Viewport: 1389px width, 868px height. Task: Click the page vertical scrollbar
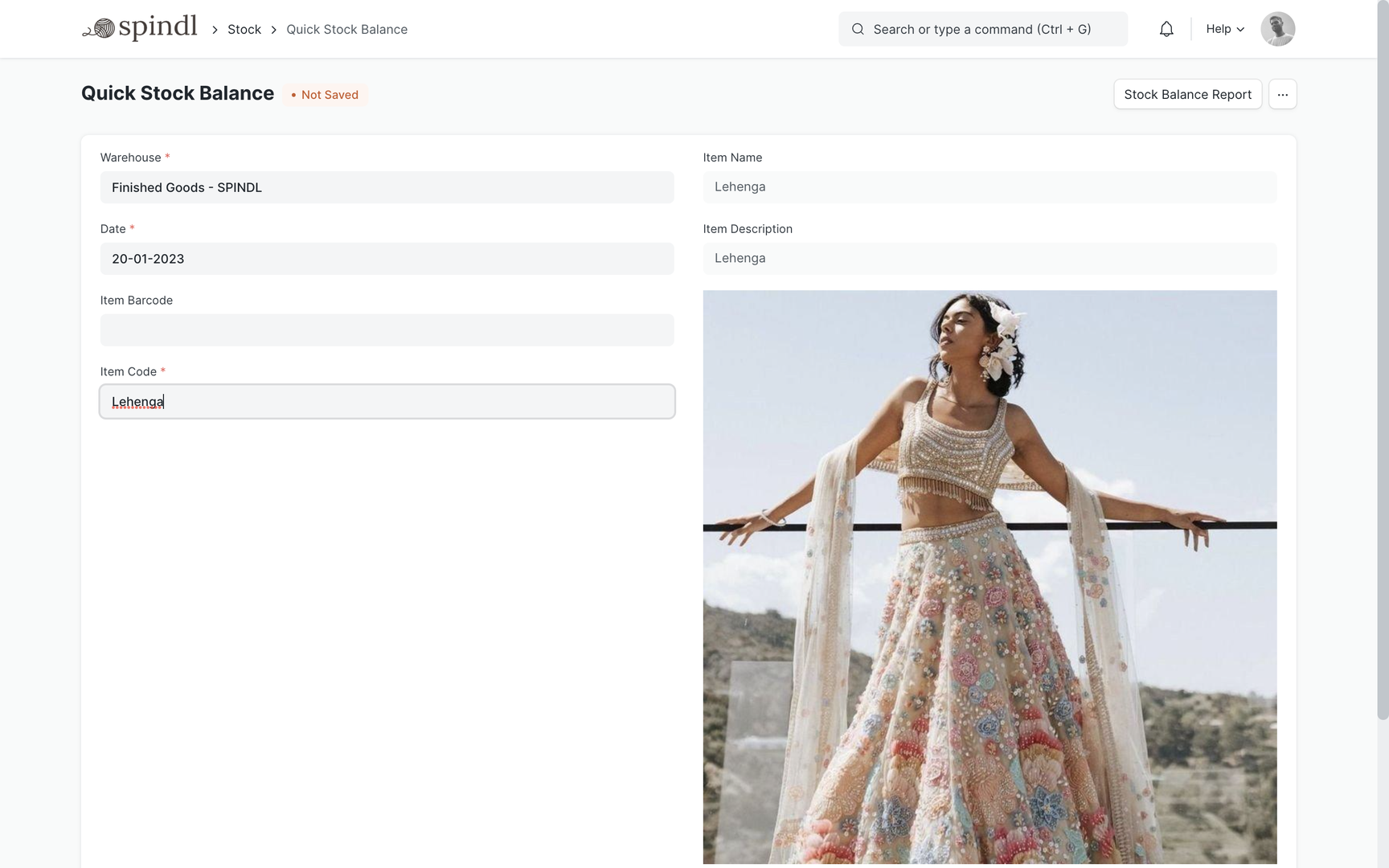pyautogui.click(x=1383, y=362)
